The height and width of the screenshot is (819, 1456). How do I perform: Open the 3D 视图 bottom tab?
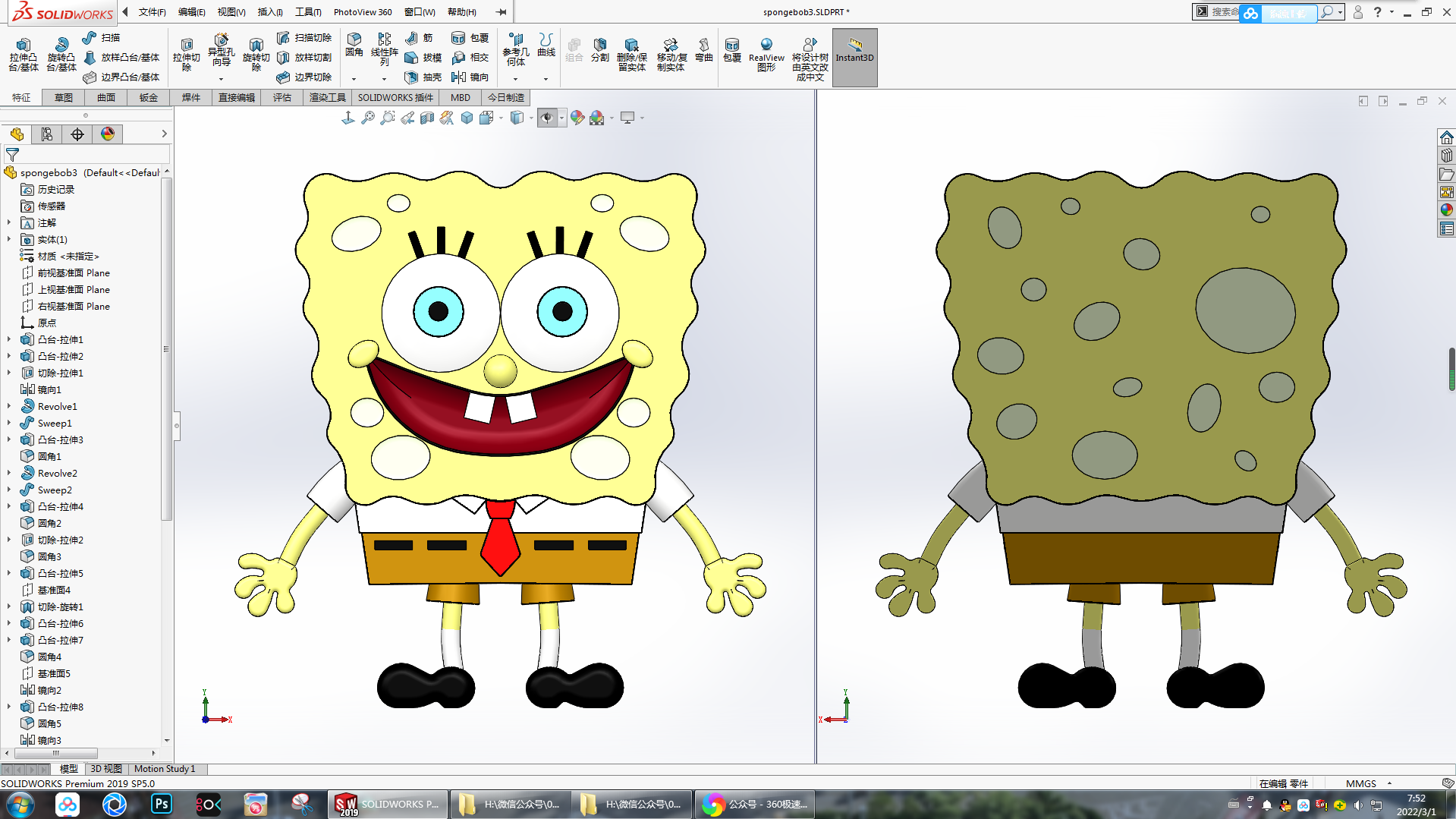[106, 769]
